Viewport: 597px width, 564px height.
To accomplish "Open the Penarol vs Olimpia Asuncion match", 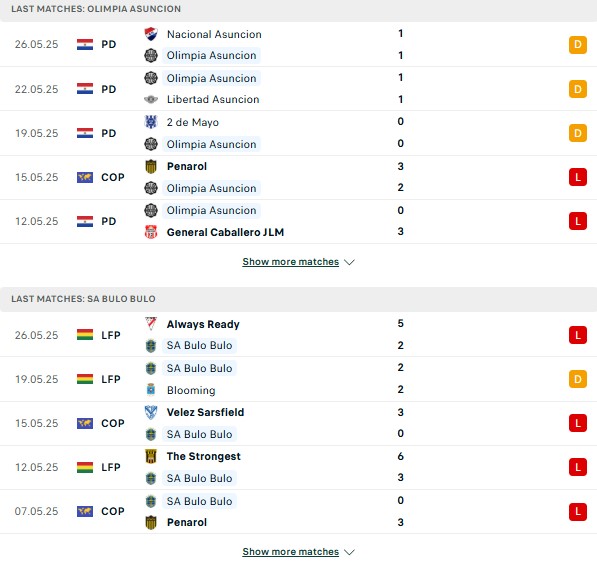I will (298, 177).
